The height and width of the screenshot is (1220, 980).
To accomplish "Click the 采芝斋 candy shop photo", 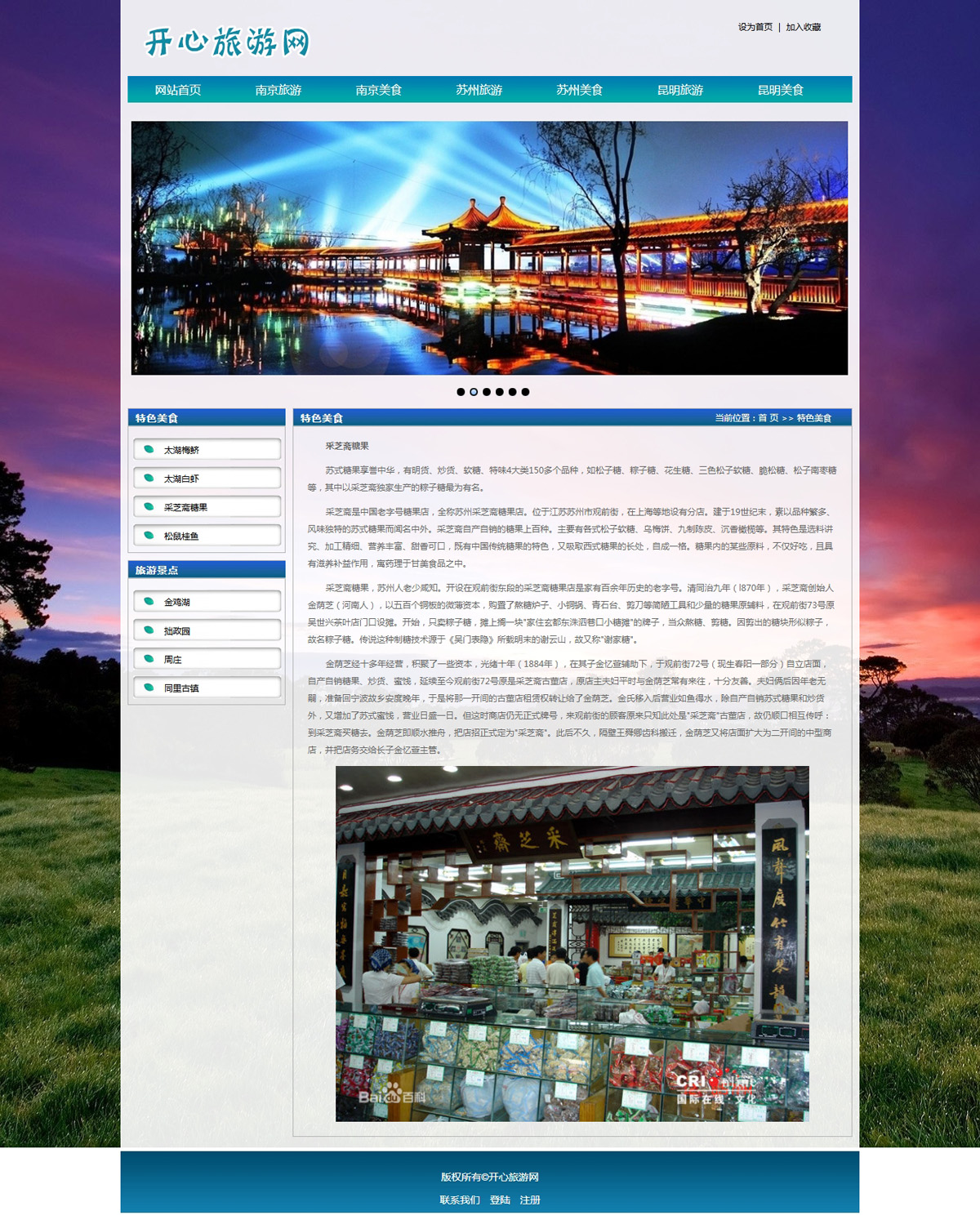I will pos(572,943).
